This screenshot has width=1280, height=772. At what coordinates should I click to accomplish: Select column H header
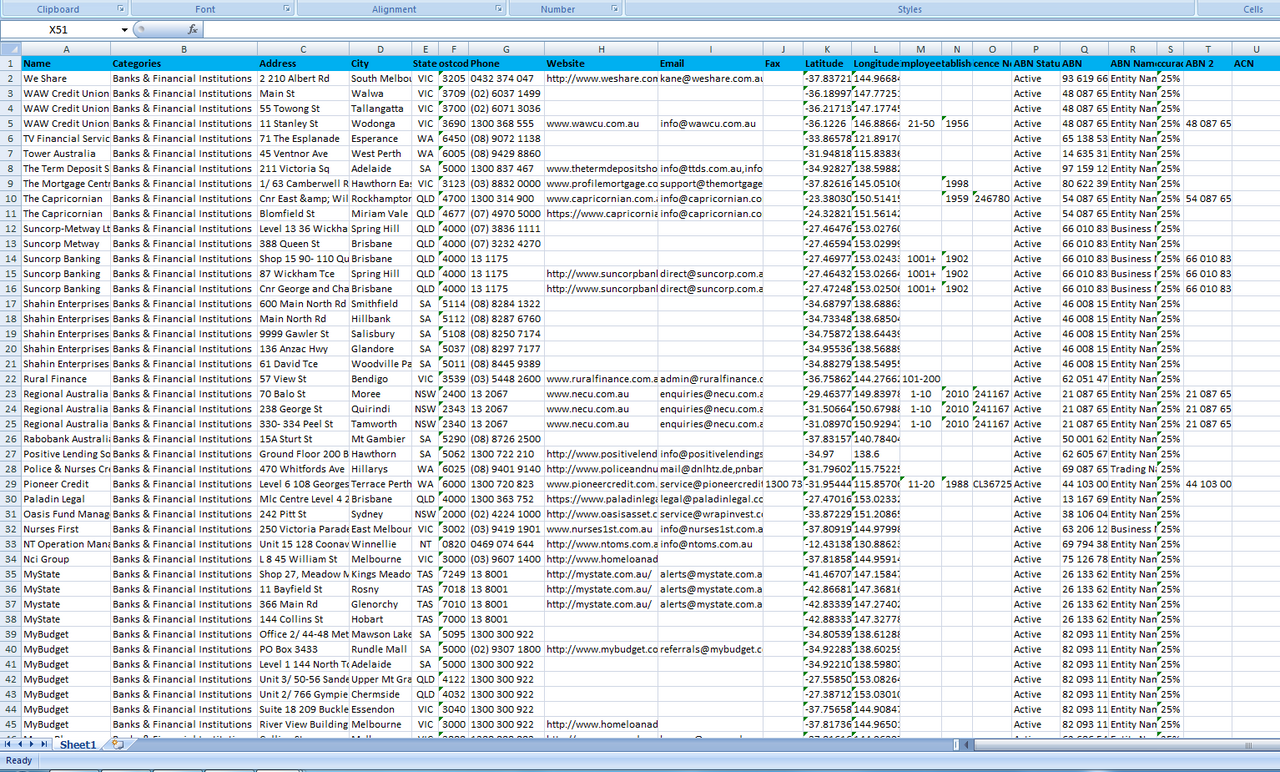point(601,48)
